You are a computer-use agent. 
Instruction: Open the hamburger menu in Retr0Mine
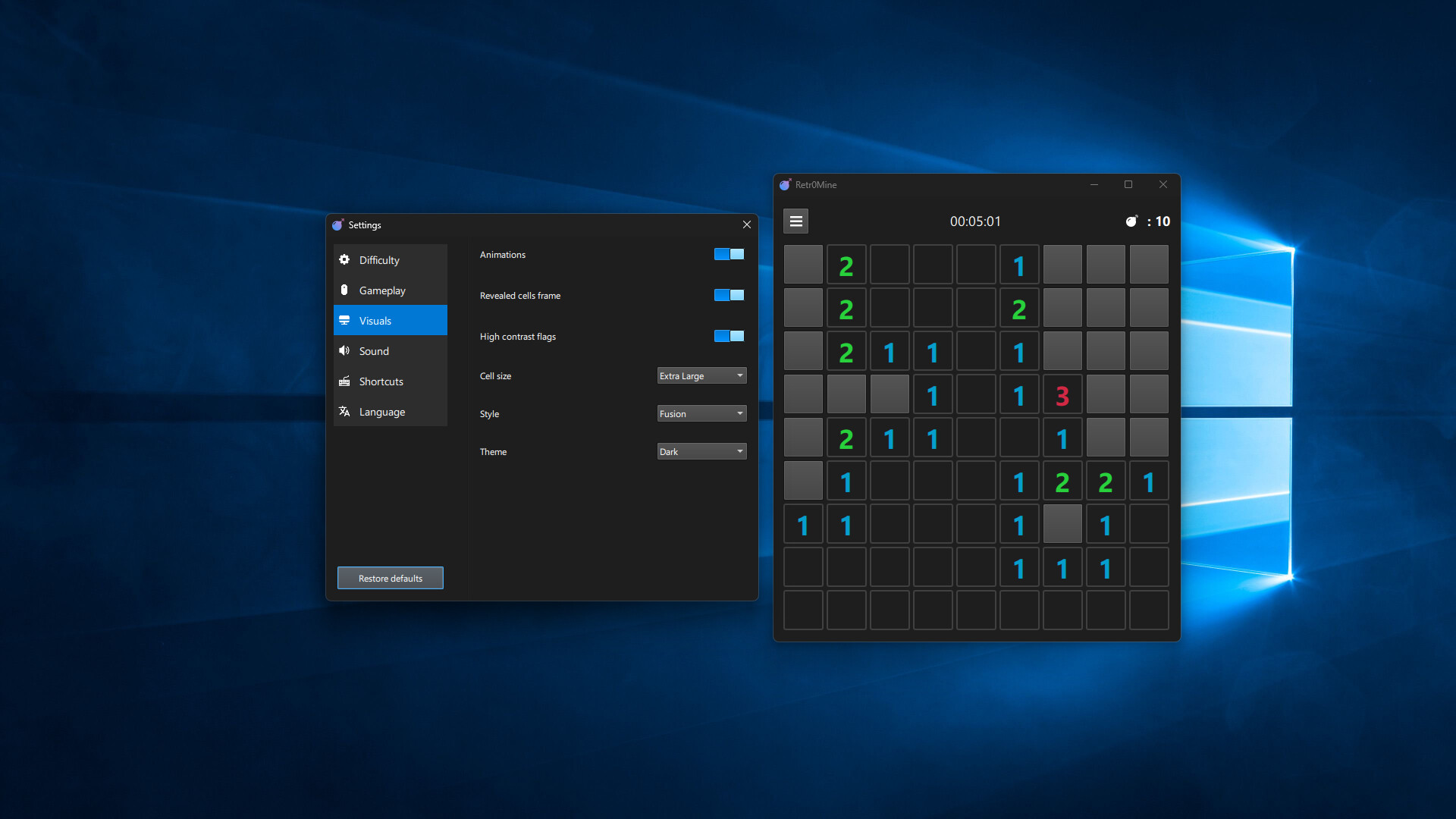pyautogui.click(x=795, y=221)
